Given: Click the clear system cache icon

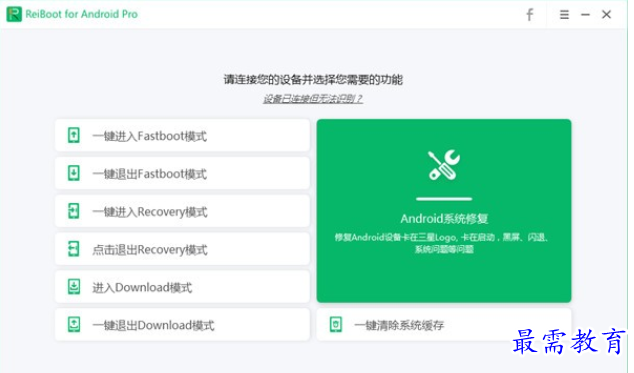Looking at the screenshot, I should tap(336, 324).
